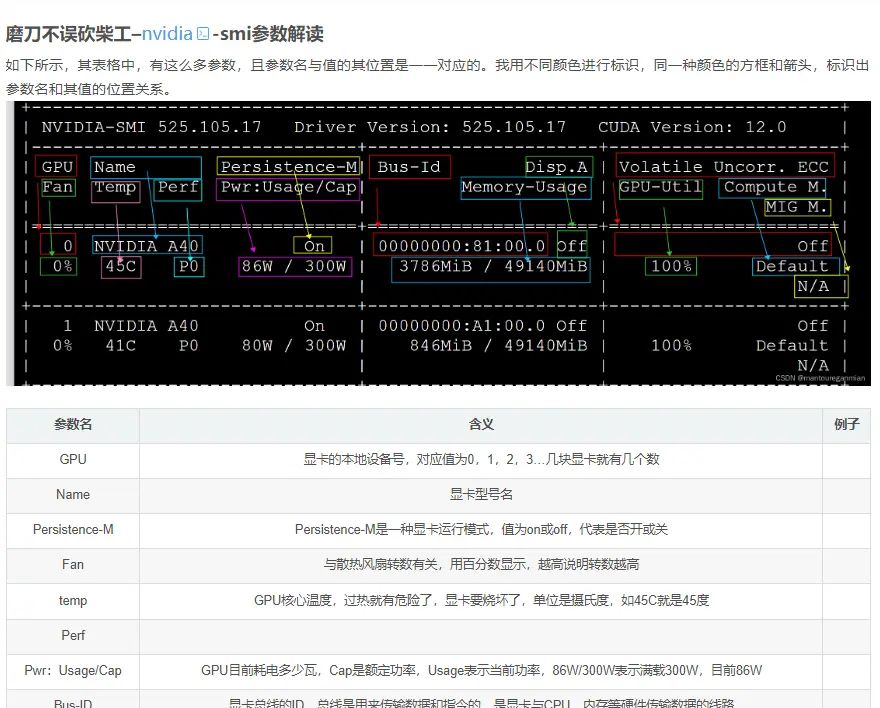Image resolution: width=880 pixels, height=708 pixels.
Task: Click the "含义" column header
Action: point(483,424)
